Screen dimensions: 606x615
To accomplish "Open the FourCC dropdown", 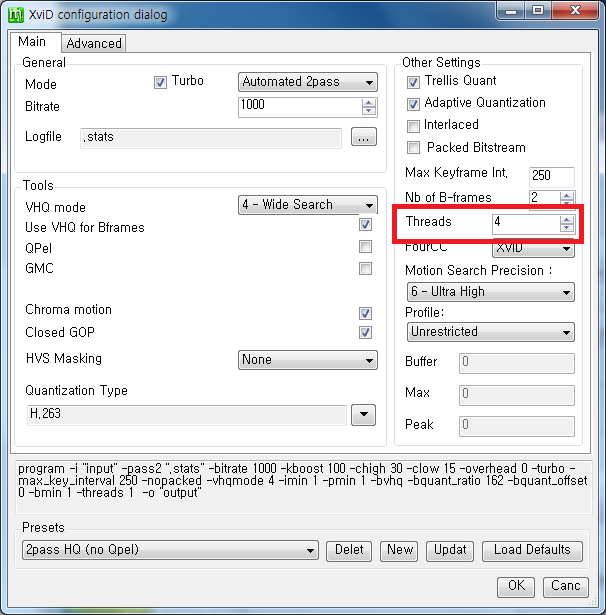I will coord(533,249).
